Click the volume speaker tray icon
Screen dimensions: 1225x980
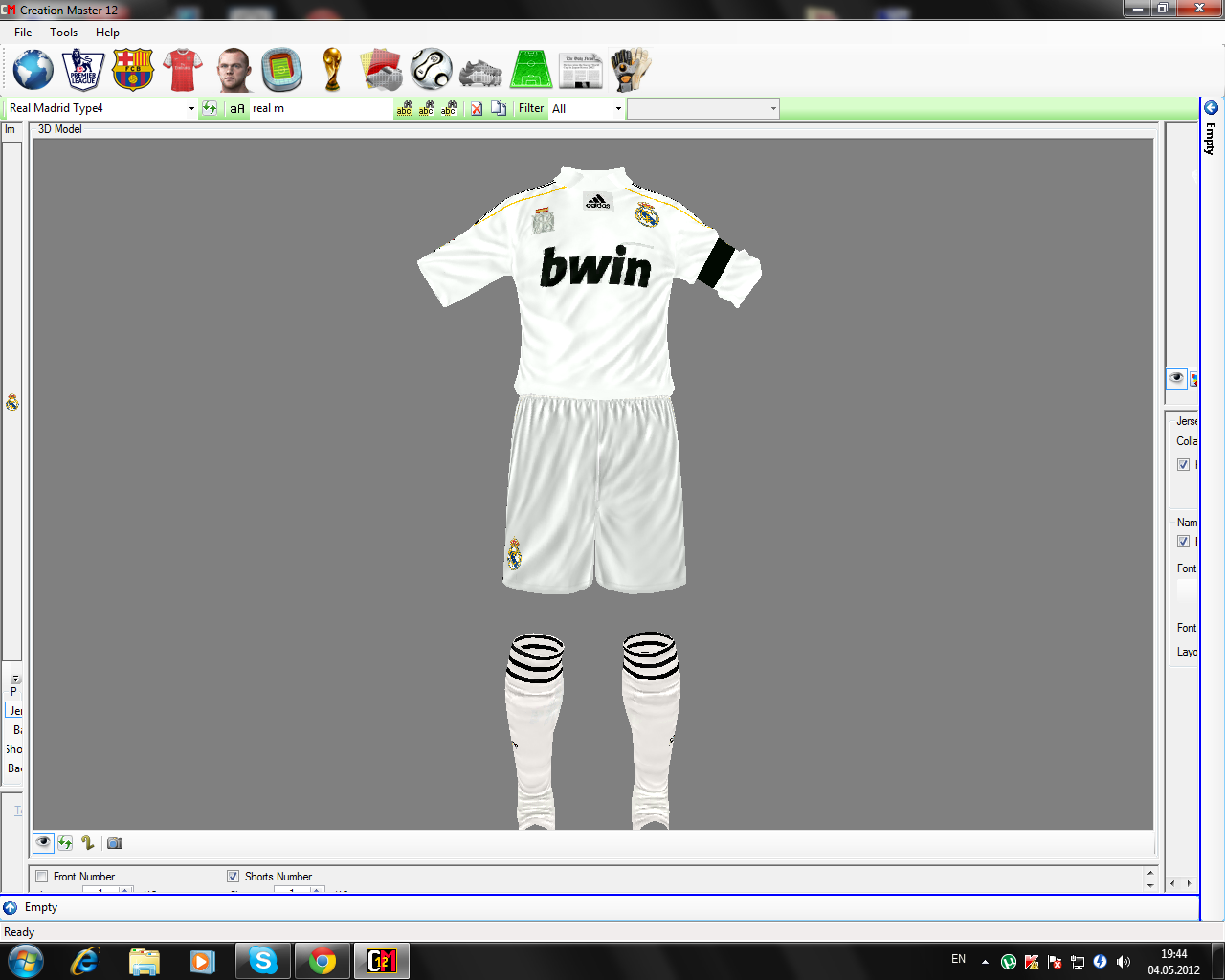[1124, 962]
